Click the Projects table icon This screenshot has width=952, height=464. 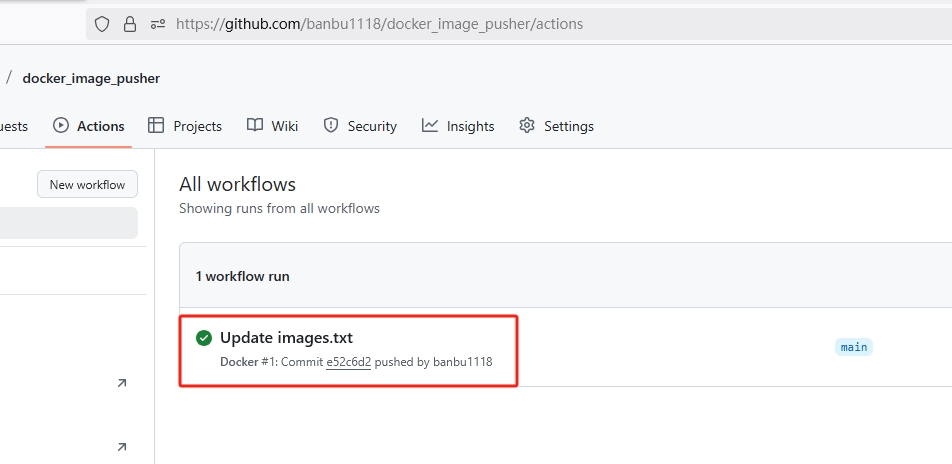(156, 125)
